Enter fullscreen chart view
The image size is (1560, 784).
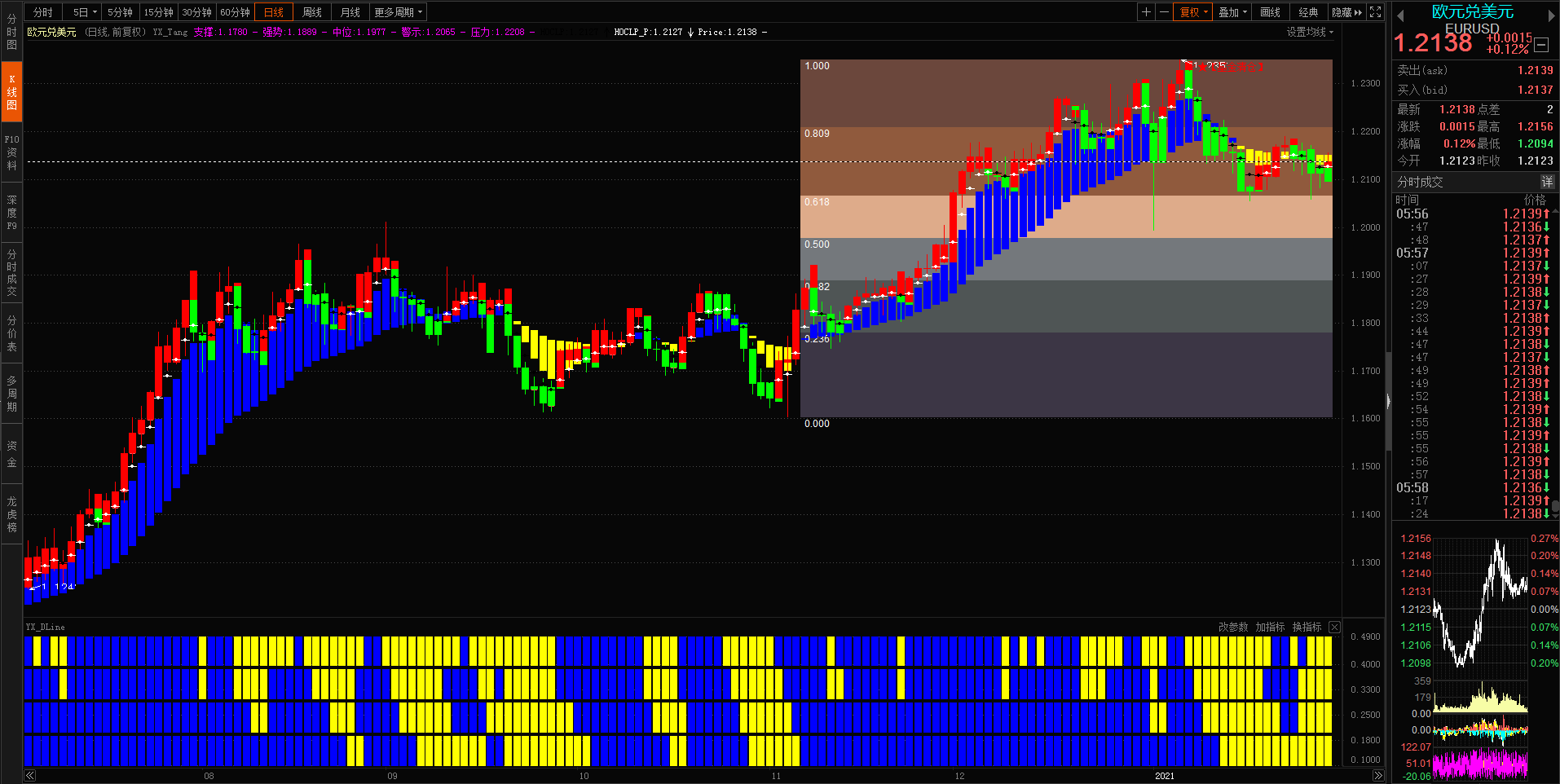(1376, 12)
